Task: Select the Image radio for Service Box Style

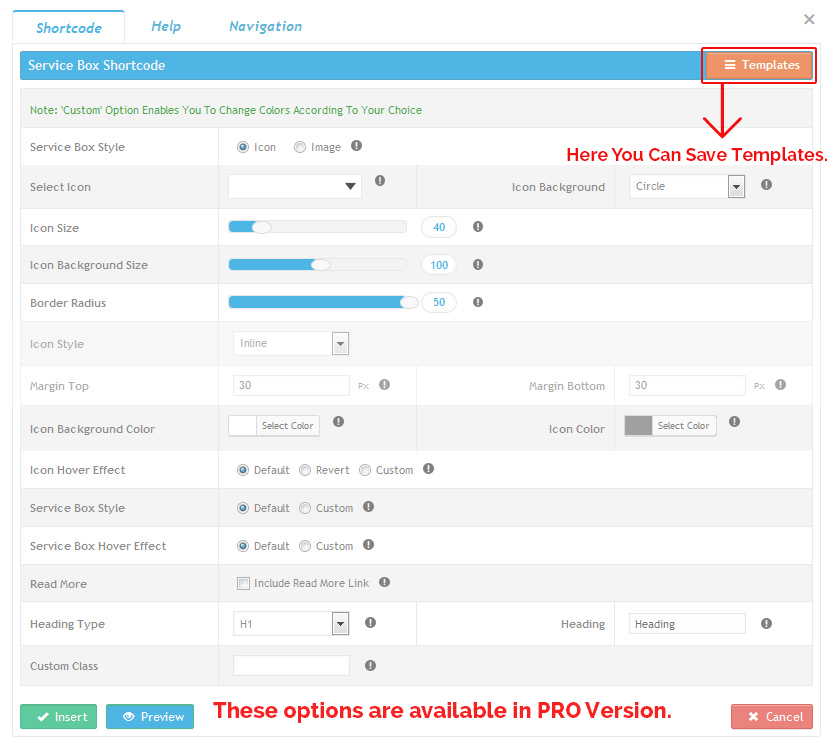Action: click(300, 147)
